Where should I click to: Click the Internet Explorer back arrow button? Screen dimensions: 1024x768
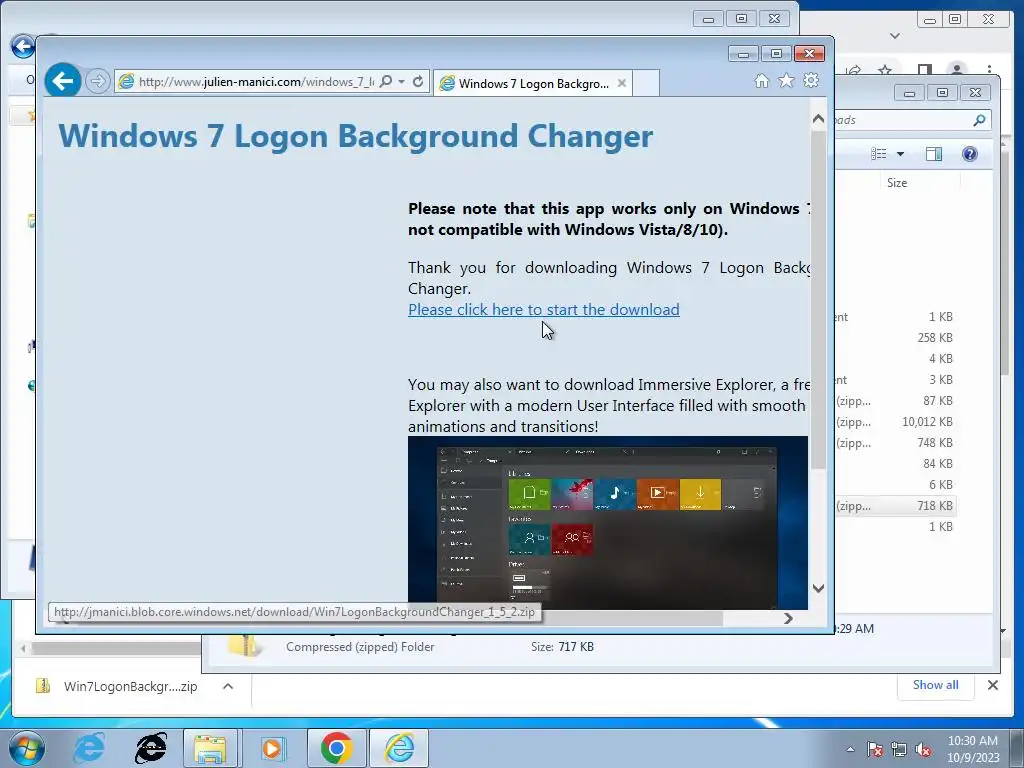point(63,81)
